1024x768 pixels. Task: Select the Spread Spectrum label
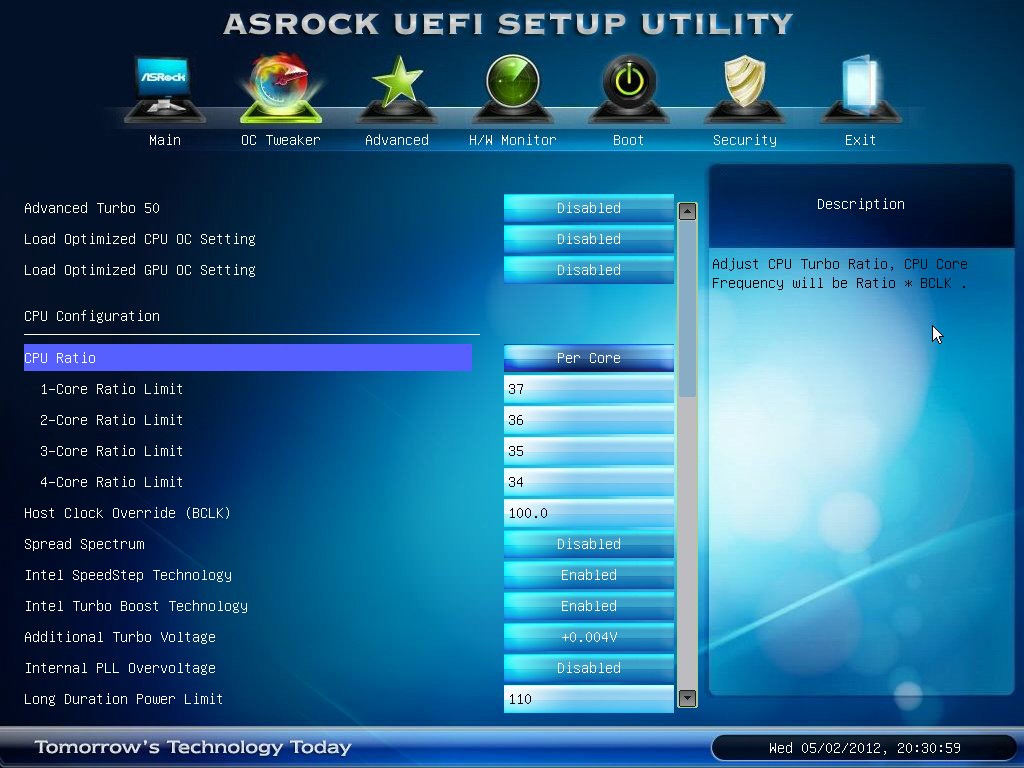pos(84,544)
